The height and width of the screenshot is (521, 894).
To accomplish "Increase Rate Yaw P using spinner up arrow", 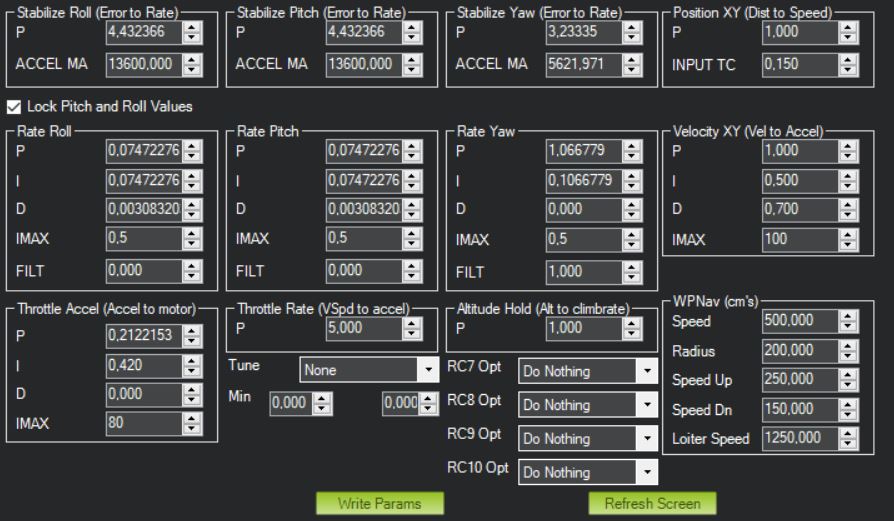I will 632,147.
